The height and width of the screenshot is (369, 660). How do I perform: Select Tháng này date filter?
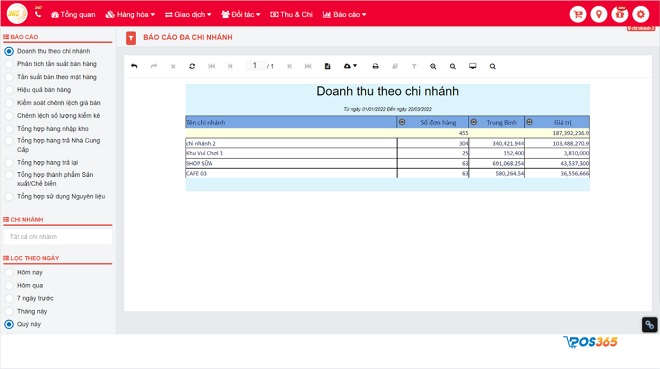coord(26,311)
